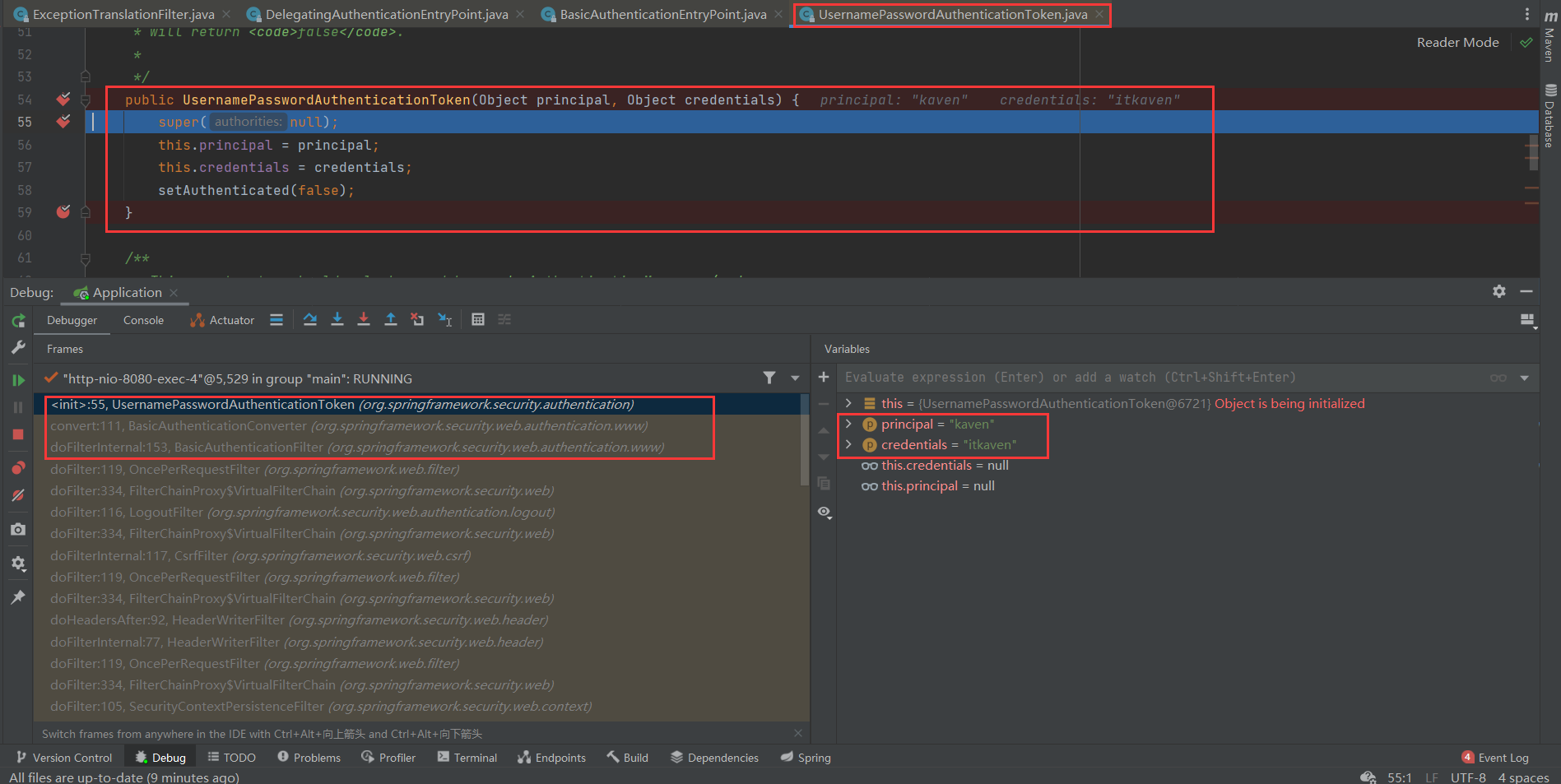
Task: Open the Problems tool window
Action: 309,758
